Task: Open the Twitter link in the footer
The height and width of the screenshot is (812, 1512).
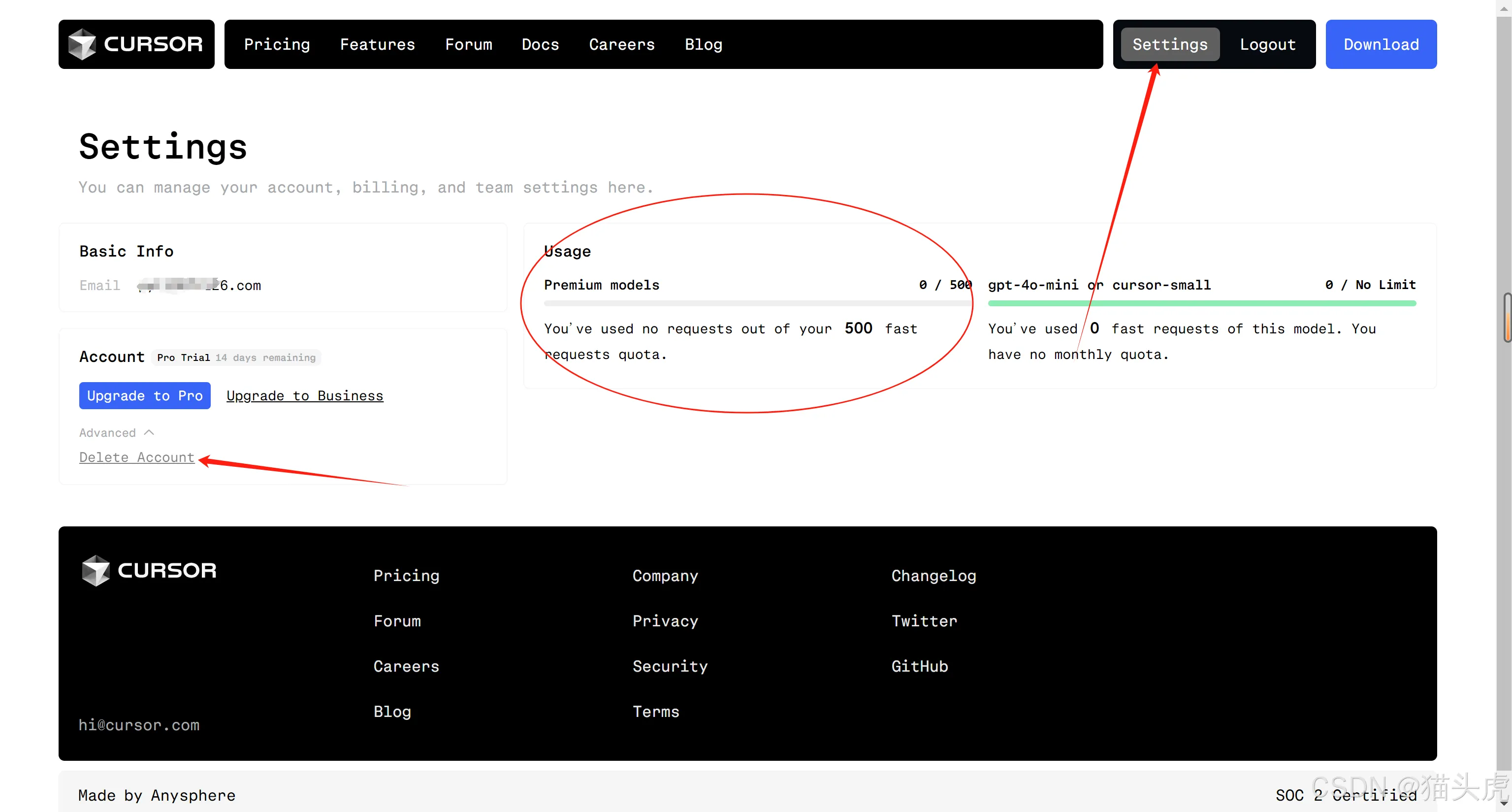Action: tap(924, 621)
